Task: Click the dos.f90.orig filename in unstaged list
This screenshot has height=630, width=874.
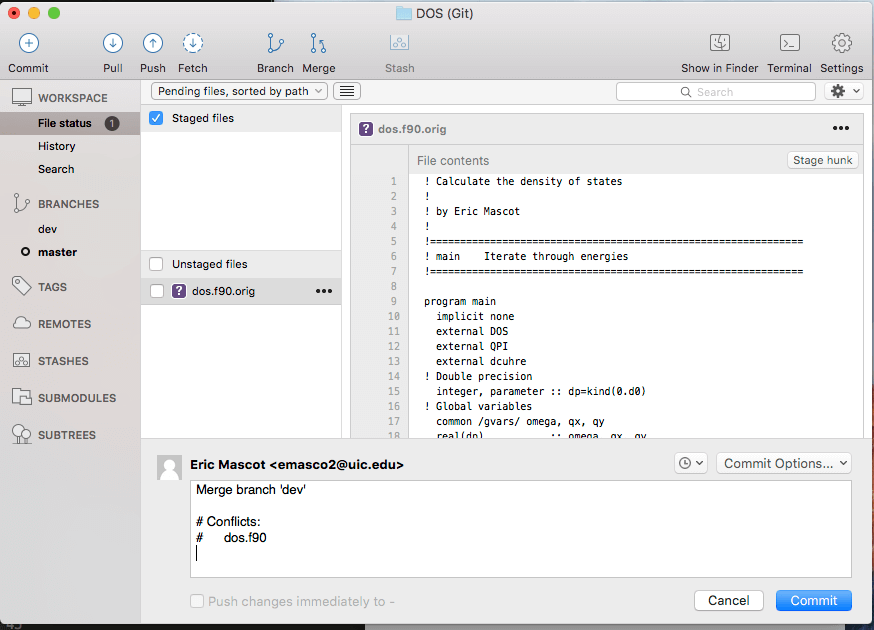Action: [x=224, y=291]
